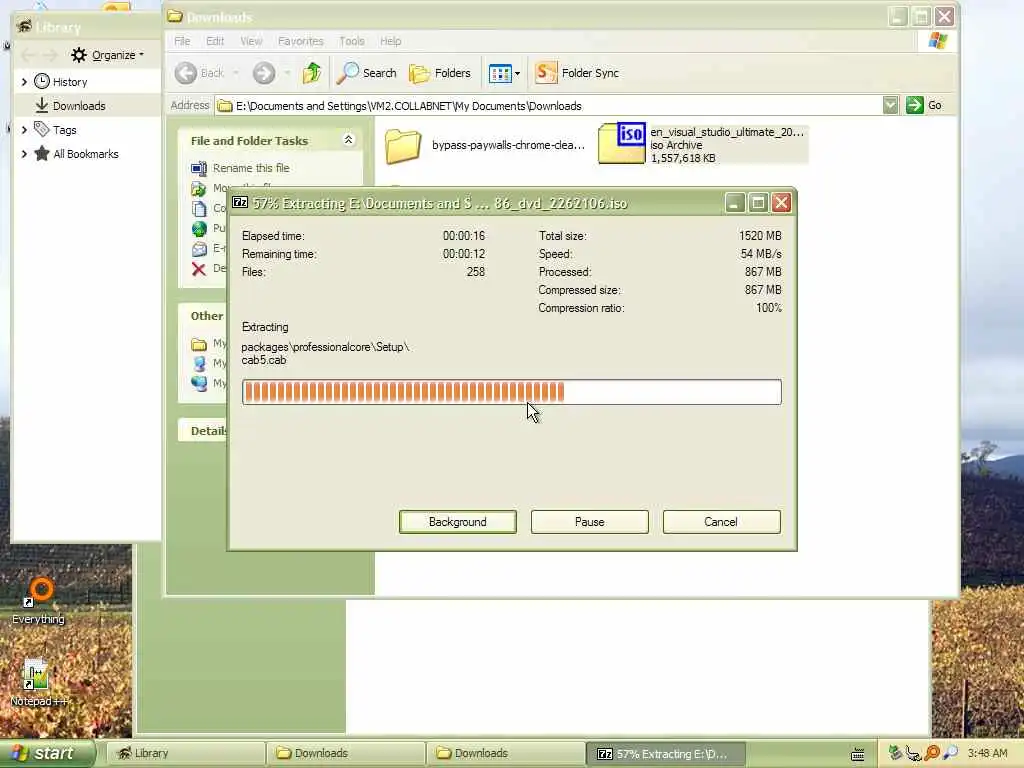Open Search in the Explorer toolbar
The image size is (1024, 768).
point(367,73)
